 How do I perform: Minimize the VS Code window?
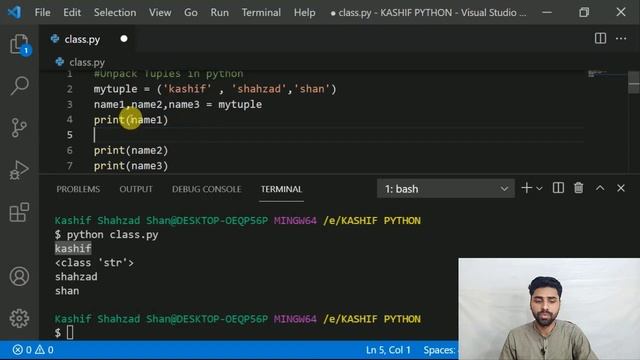coord(547,12)
